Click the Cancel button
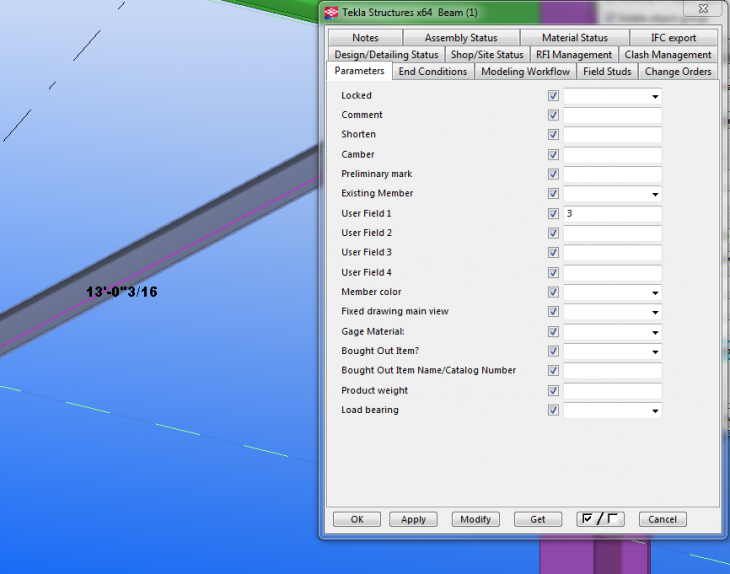 [x=662, y=520]
